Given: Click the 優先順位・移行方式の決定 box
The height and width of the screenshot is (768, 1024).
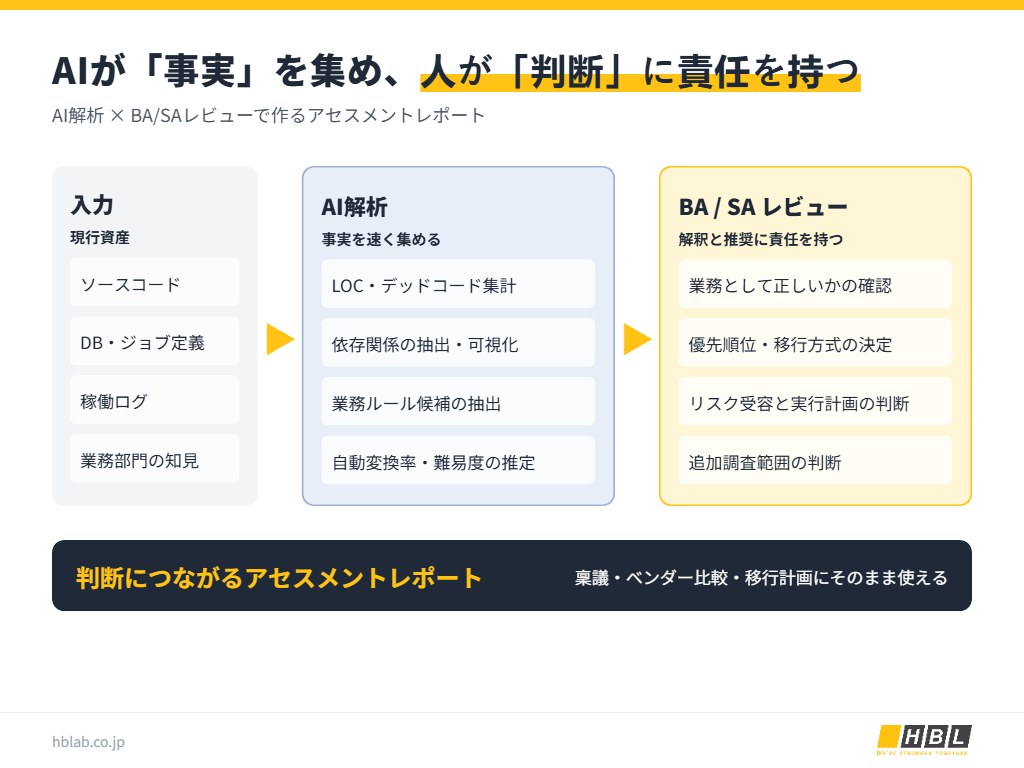Looking at the screenshot, I should [x=815, y=343].
